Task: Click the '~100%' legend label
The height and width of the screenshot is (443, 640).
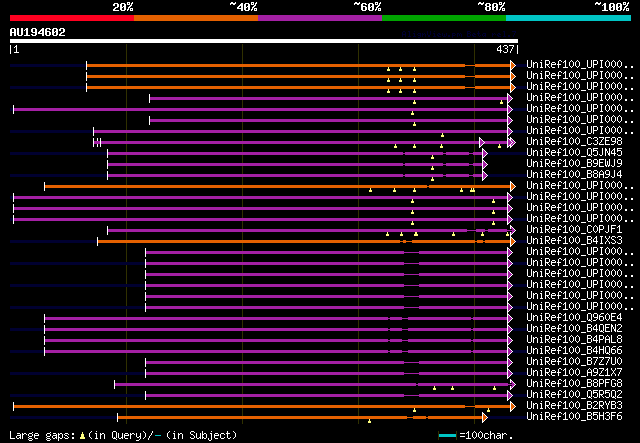Action: pyautogui.click(x=612, y=7)
